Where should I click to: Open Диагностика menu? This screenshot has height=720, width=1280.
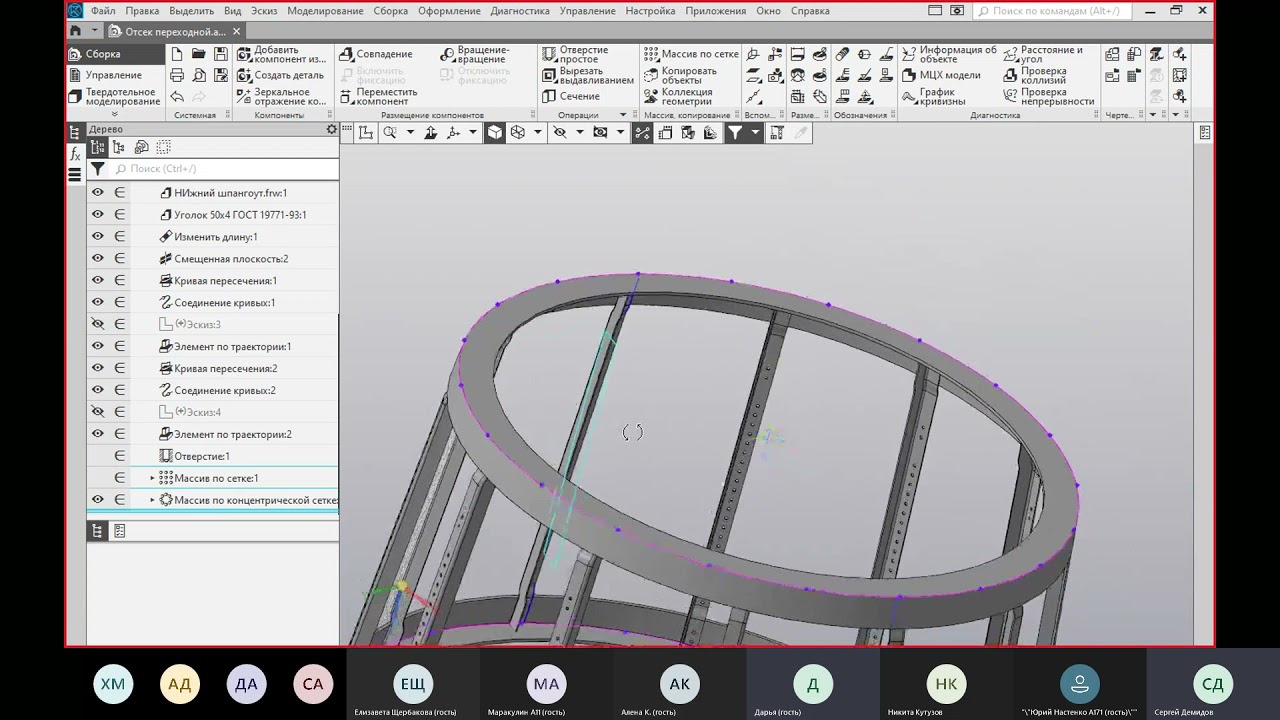520,11
